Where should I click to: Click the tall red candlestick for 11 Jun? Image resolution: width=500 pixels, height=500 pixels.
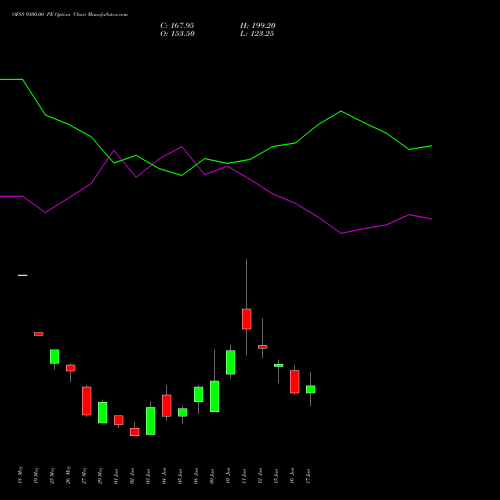pos(247,319)
